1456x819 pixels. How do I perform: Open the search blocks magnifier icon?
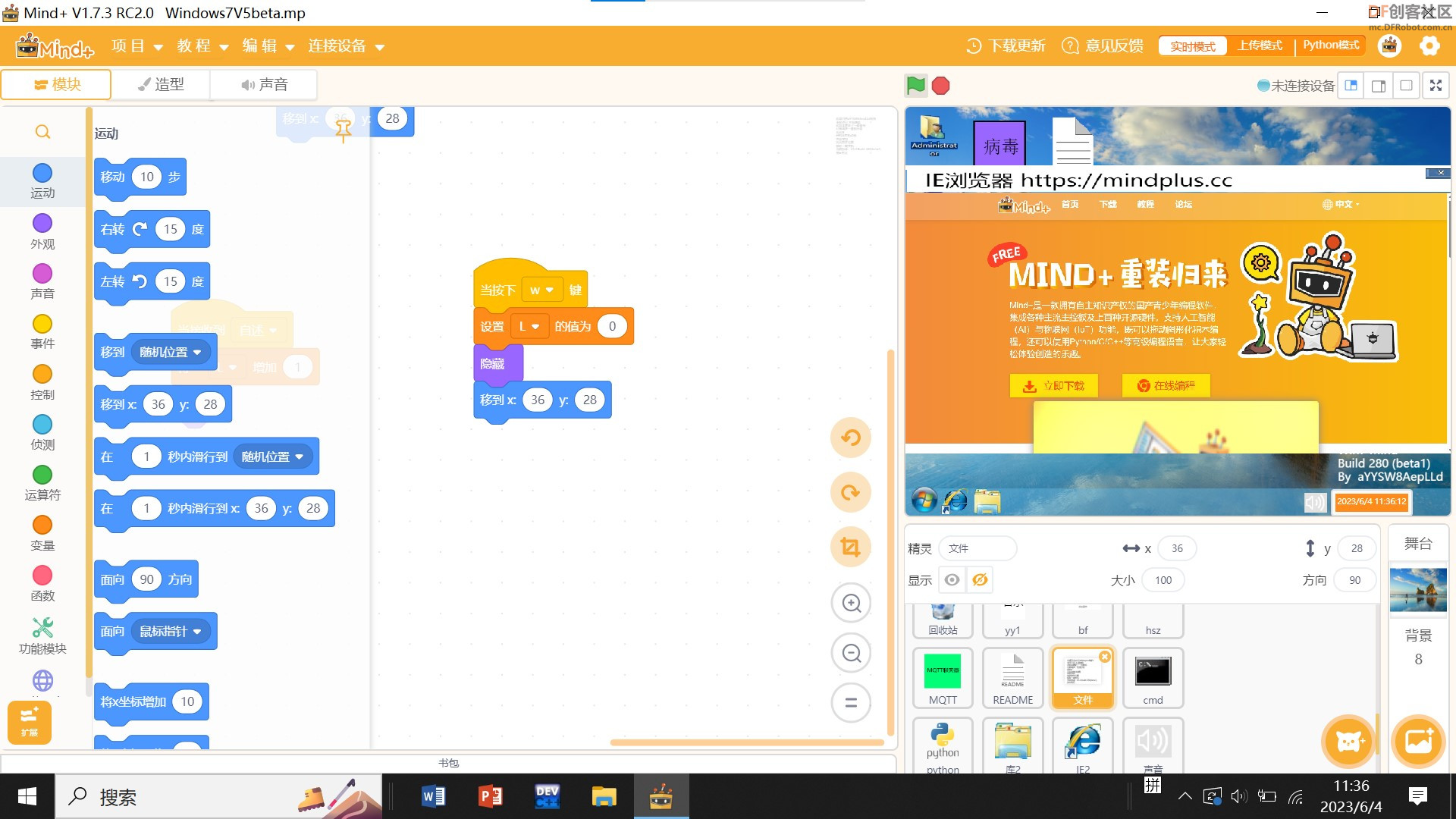[43, 132]
